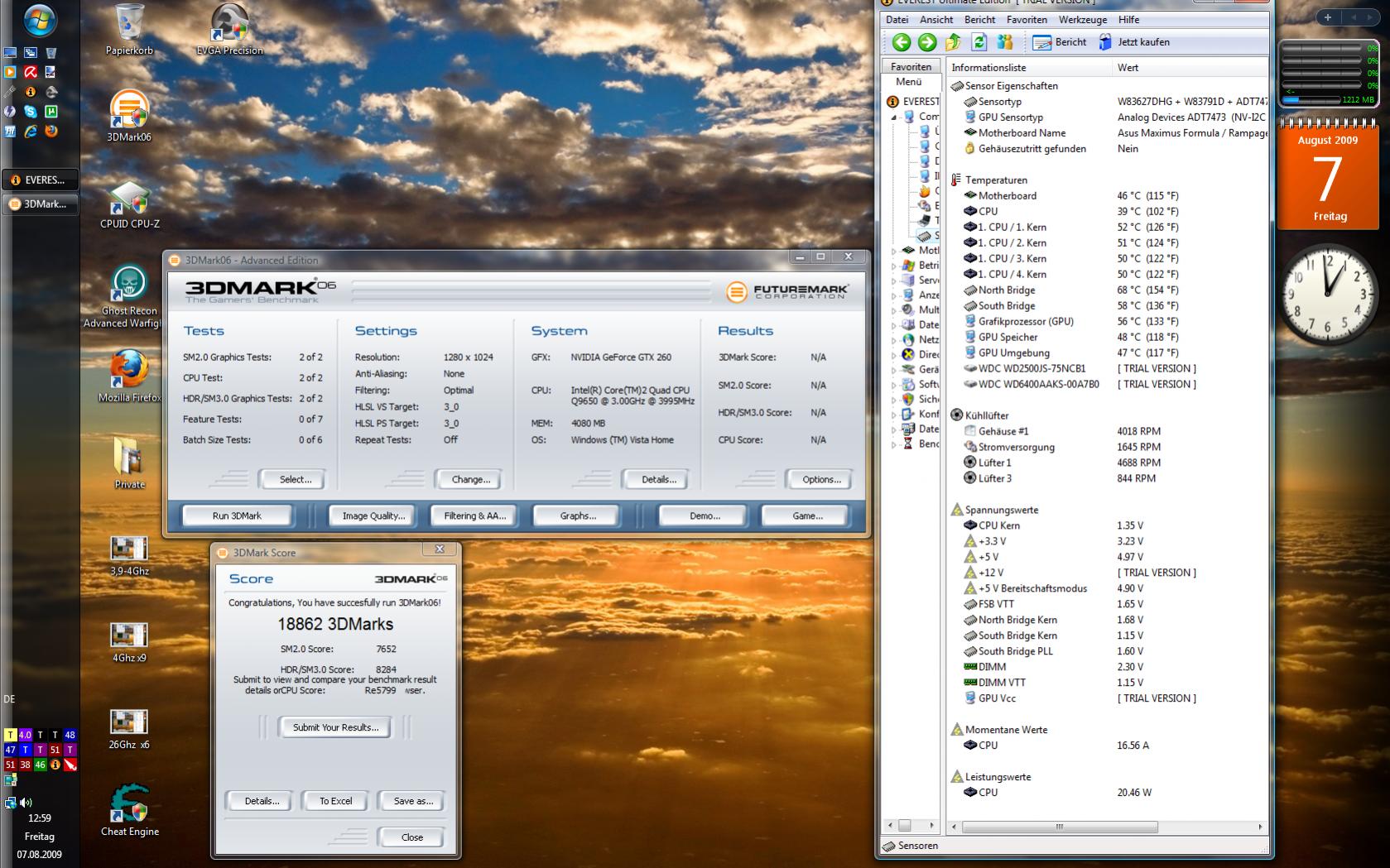Click the up-level folder arrow icon in EVEREST

[x=953, y=42]
